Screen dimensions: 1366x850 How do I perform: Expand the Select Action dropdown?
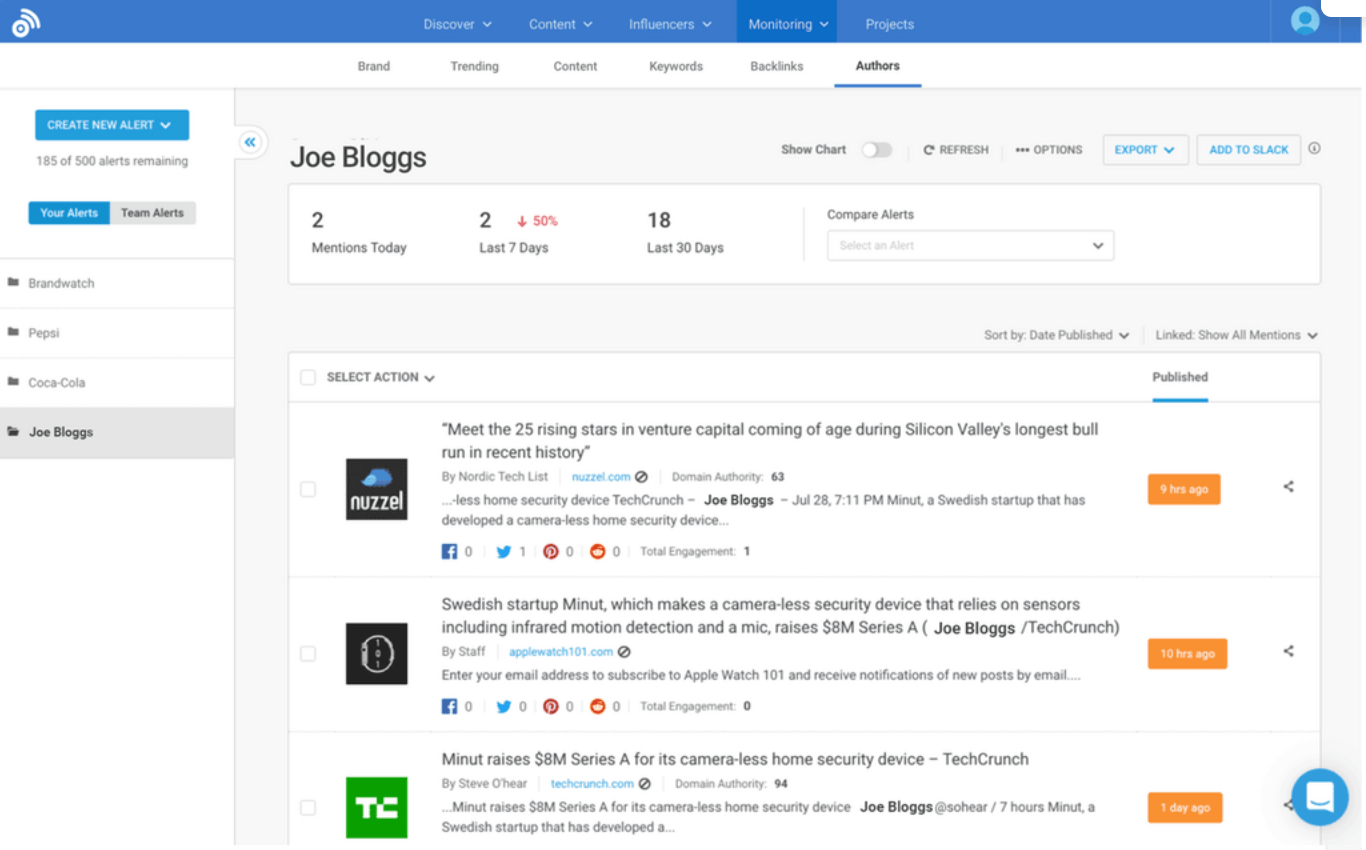(x=380, y=378)
